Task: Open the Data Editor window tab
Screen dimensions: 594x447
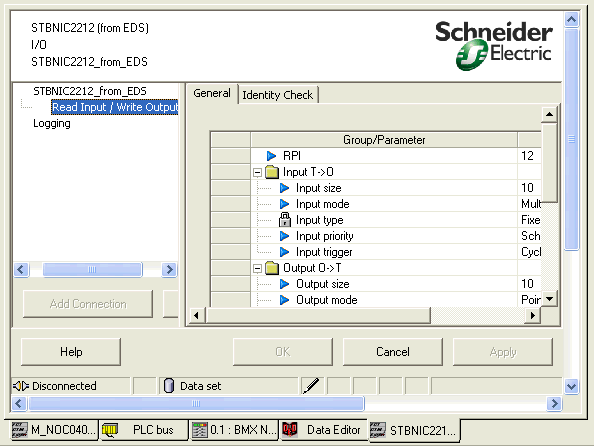Action: click(324, 430)
